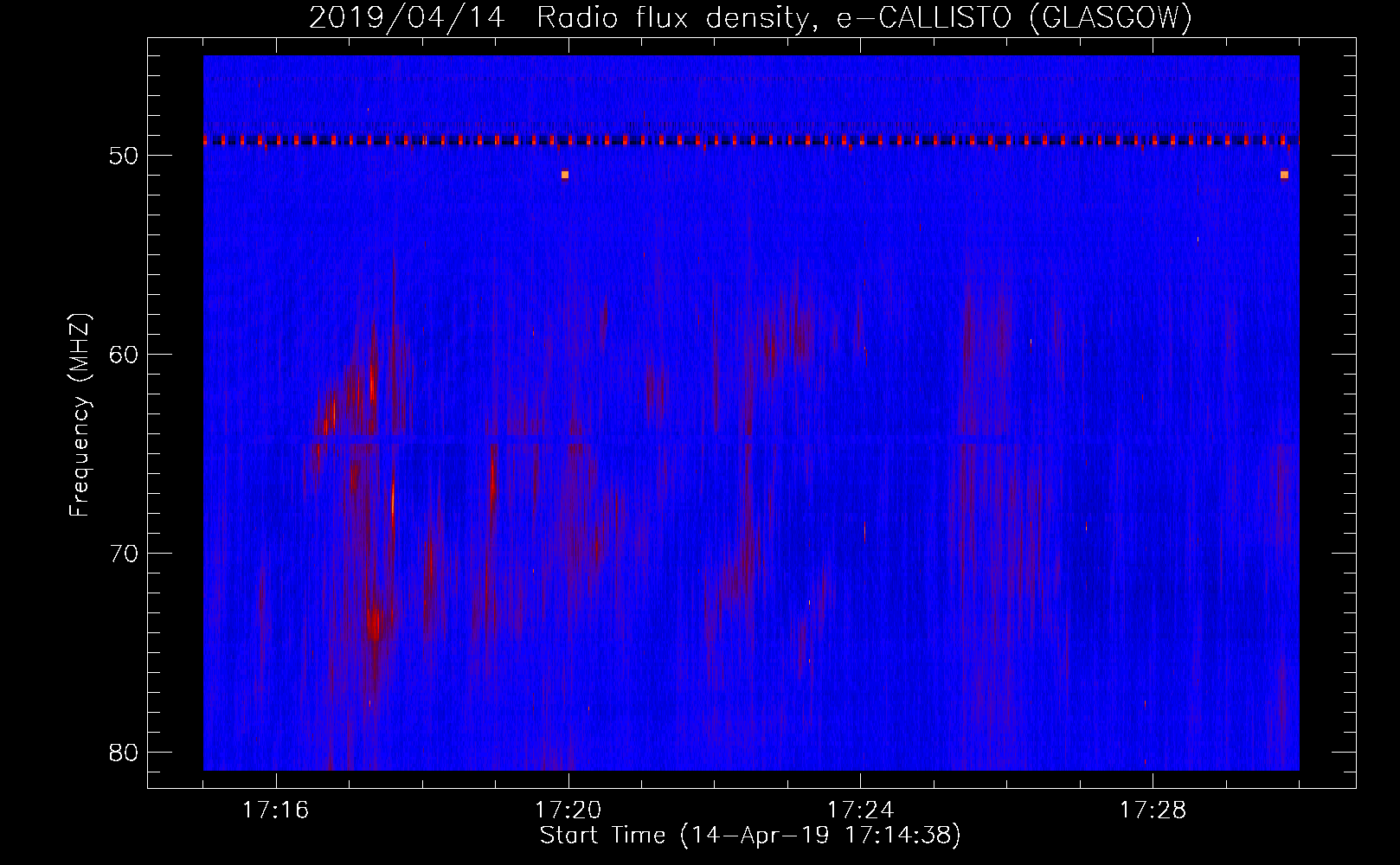Screen dimensions: 1400x865
Task: Click the 17:28 time tick label
Action: (1153, 811)
